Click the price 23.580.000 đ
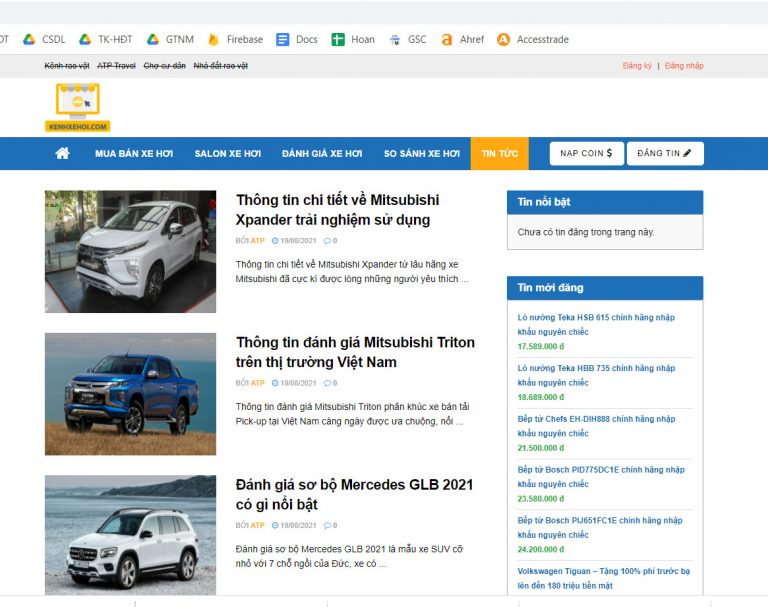Viewport: 768px width, 607px height. tap(541, 499)
